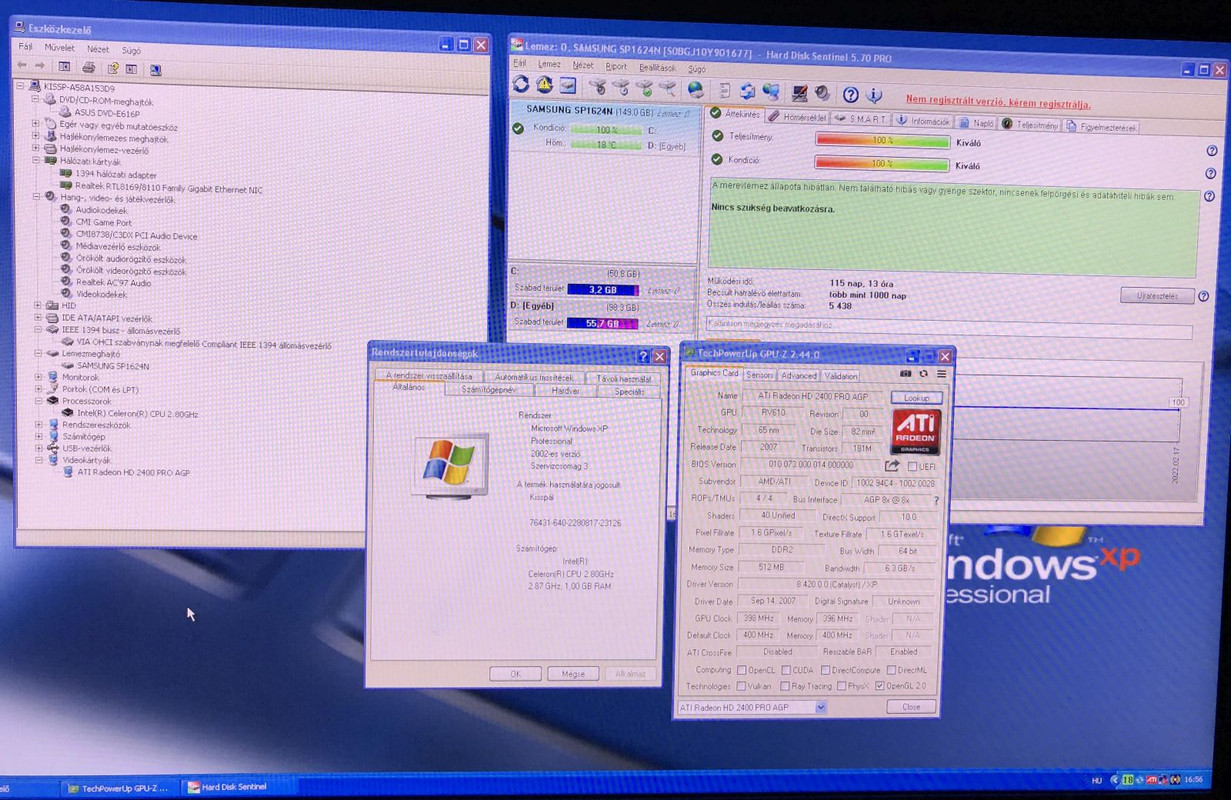The height and width of the screenshot is (800, 1231).
Task: Click the Lookup button
Action: click(916, 397)
